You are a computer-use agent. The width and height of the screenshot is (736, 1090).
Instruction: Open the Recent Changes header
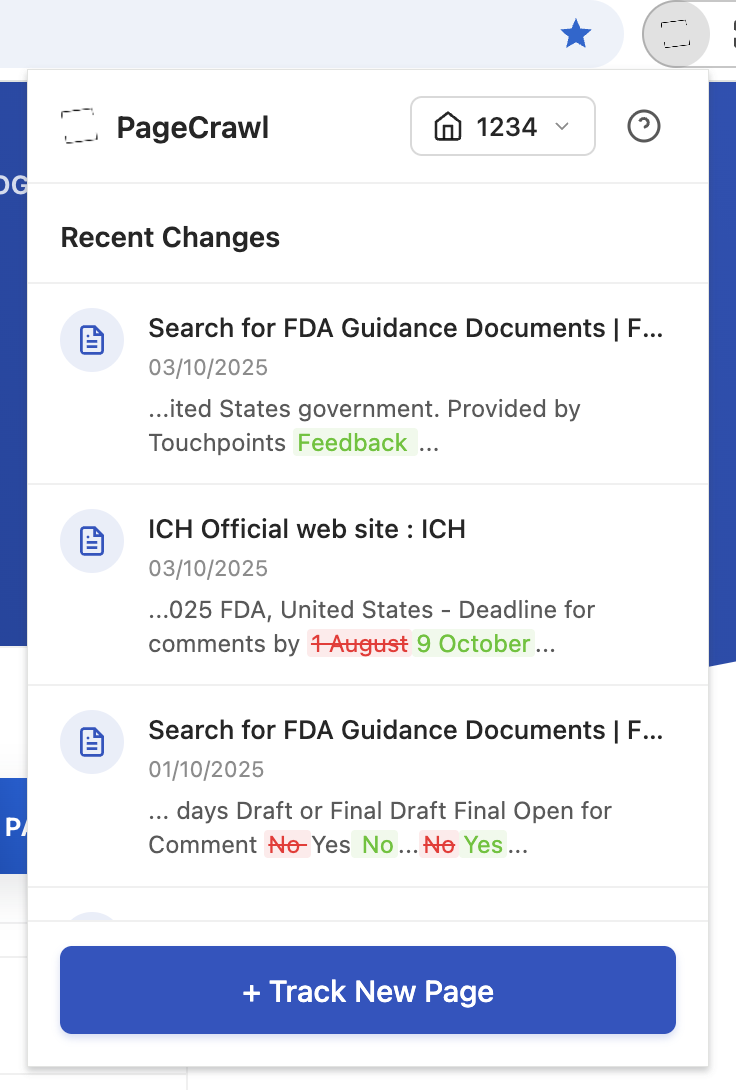(x=170, y=237)
